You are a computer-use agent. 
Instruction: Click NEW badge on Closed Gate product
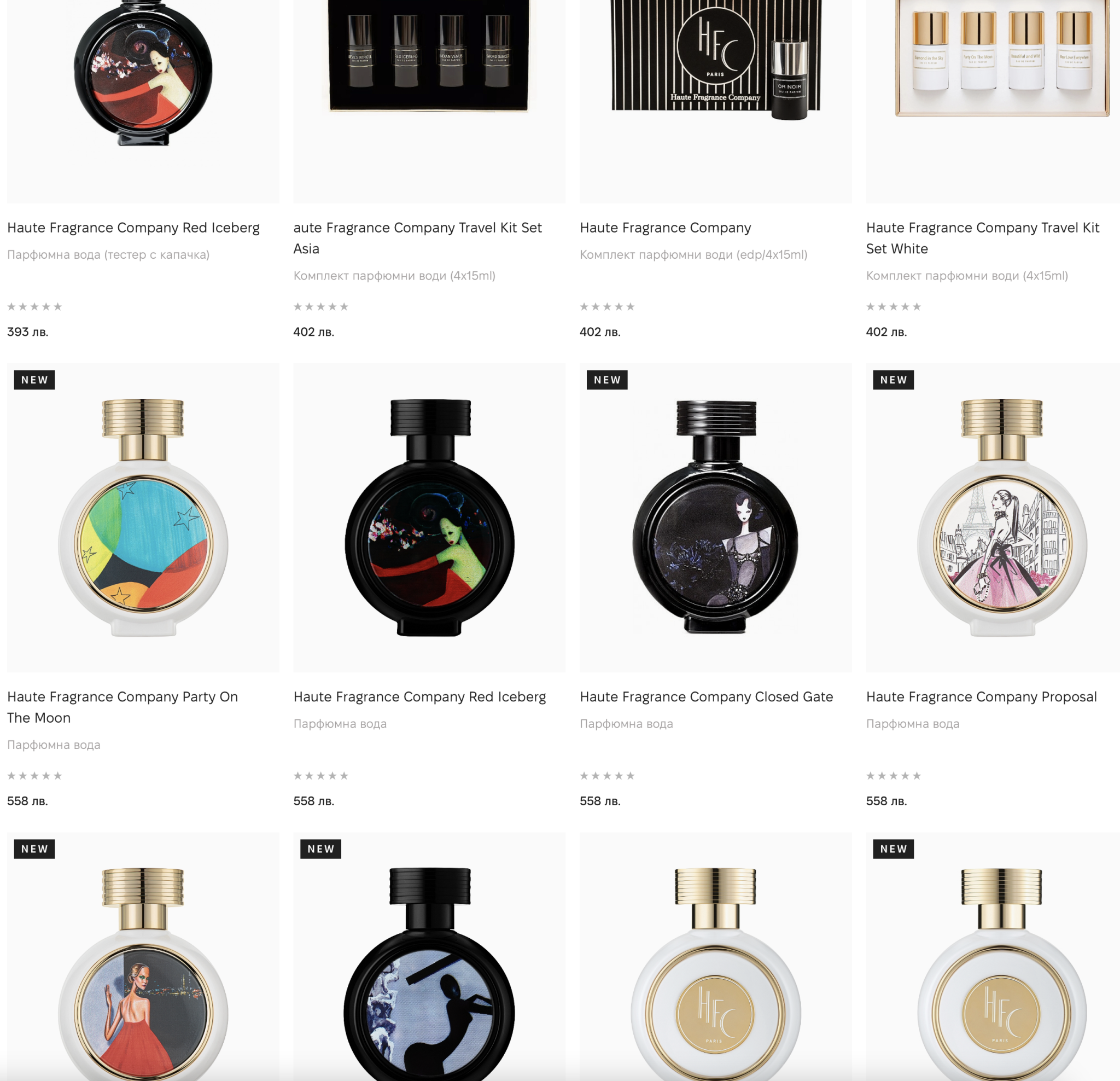point(607,380)
